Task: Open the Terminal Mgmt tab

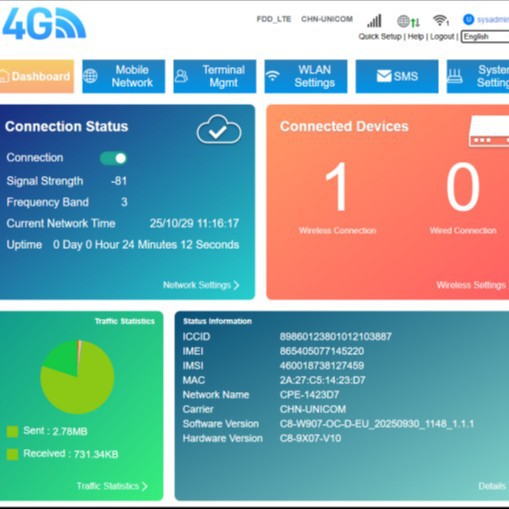Action: pyautogui.click(x=215, y=76)
